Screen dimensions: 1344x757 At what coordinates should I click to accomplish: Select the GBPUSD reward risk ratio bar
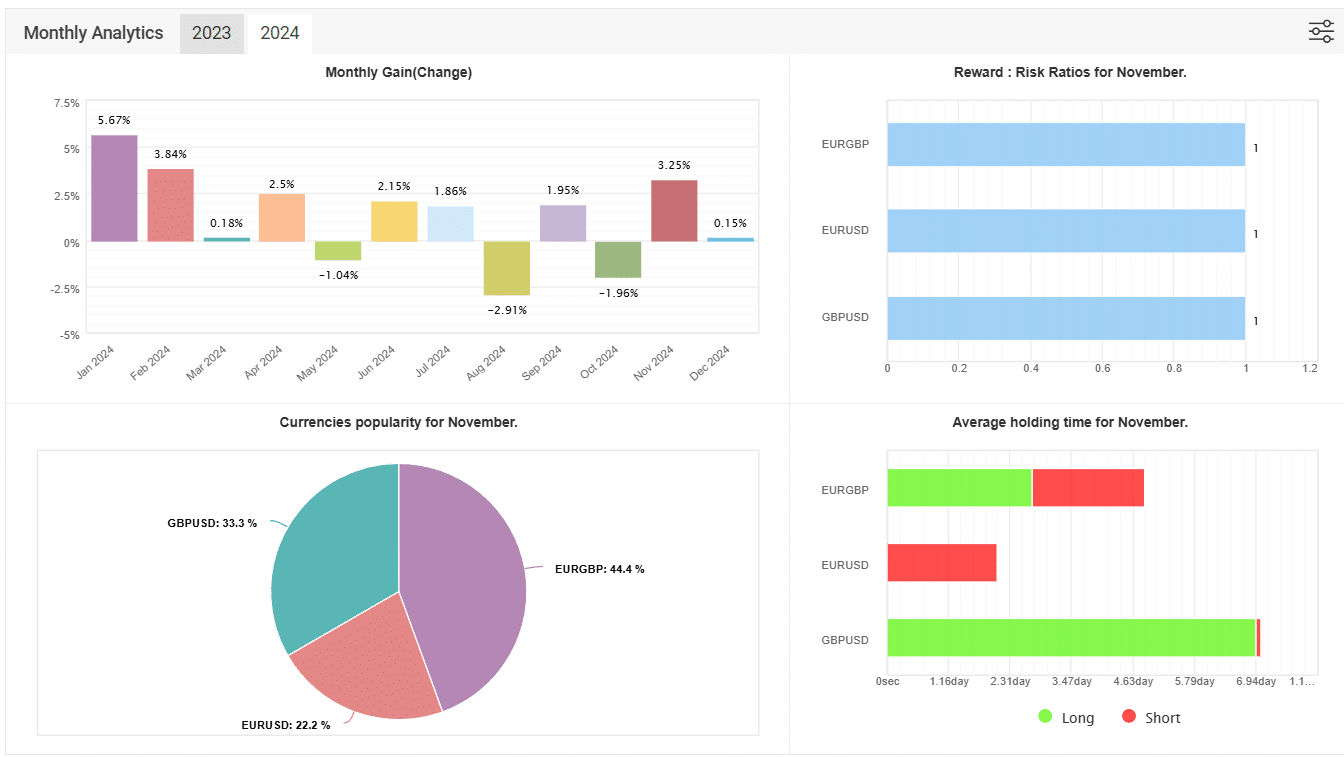click(1065, 318)
